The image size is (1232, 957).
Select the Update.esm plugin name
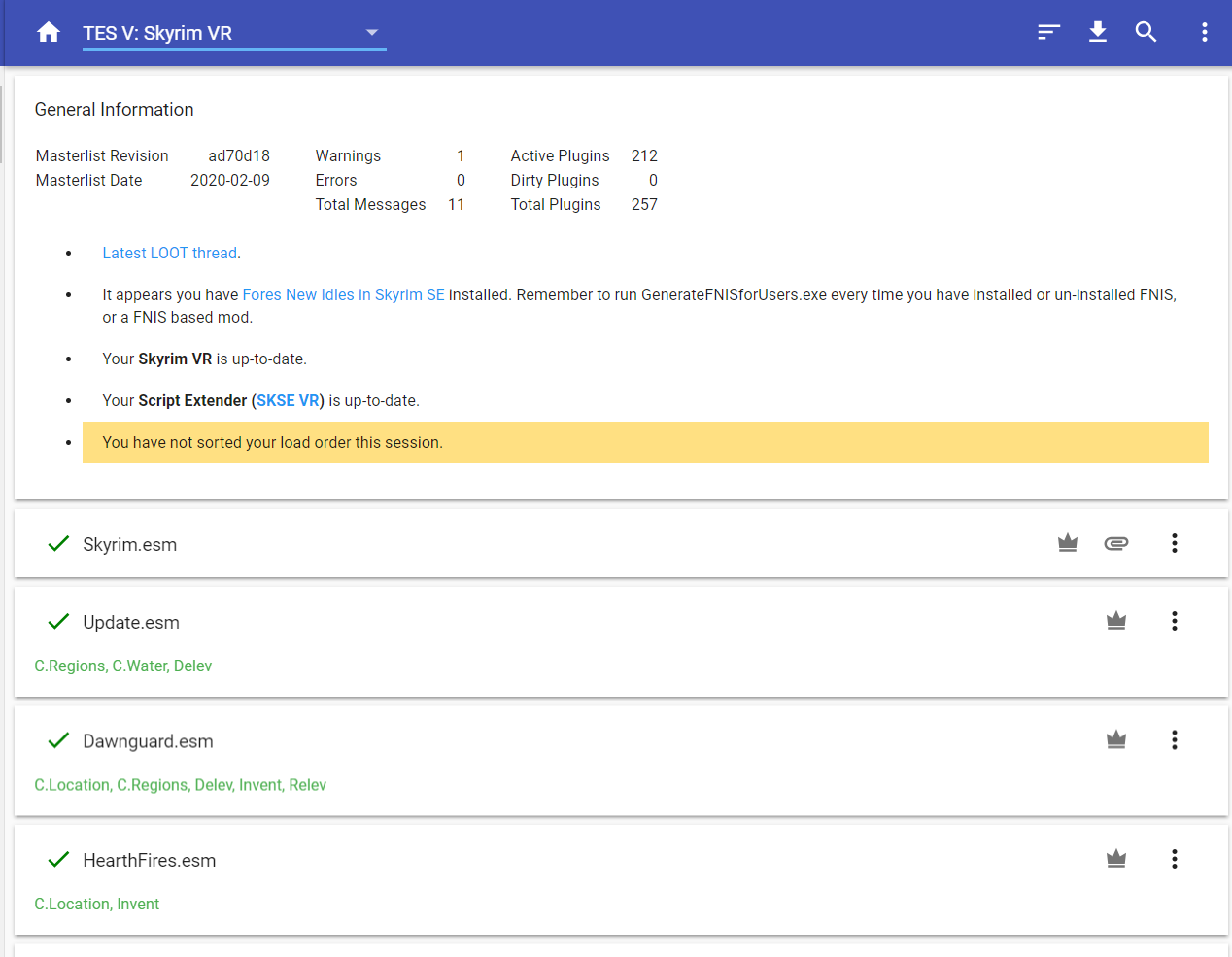click(x=131, y=623)
